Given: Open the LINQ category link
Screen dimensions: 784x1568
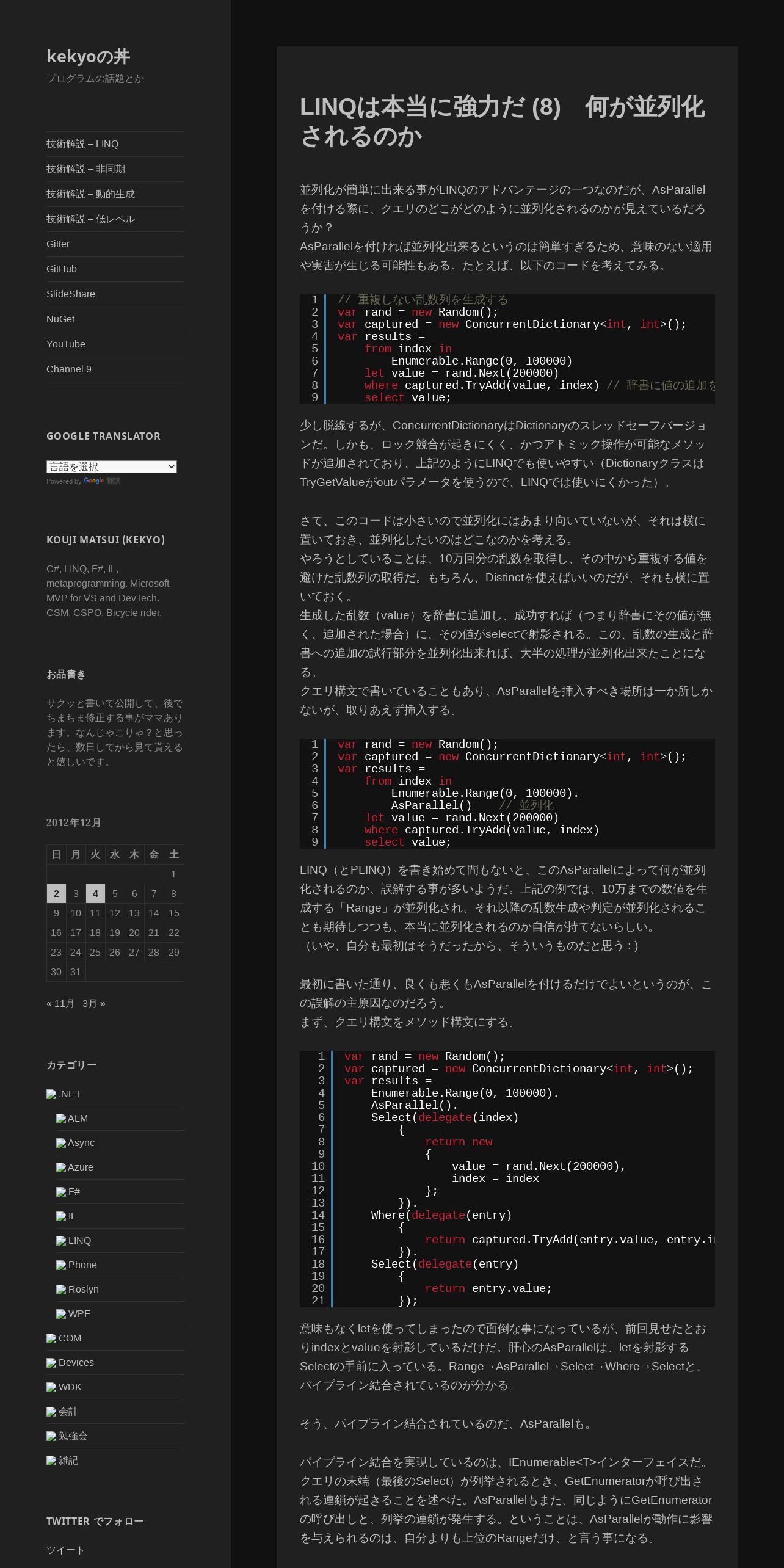Looking at the screenshot, I should (x=79, y=1241).
